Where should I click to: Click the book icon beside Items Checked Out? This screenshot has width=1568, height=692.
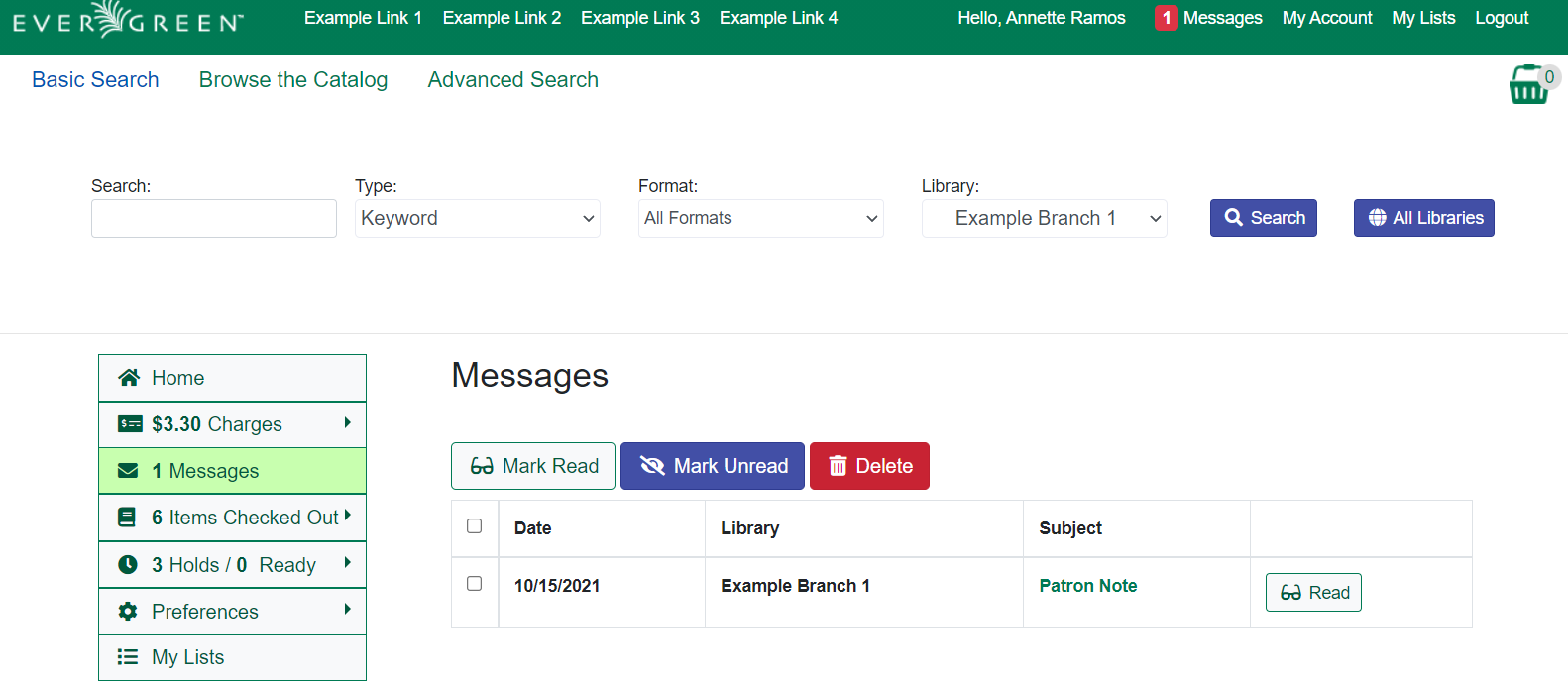(127, 518)
